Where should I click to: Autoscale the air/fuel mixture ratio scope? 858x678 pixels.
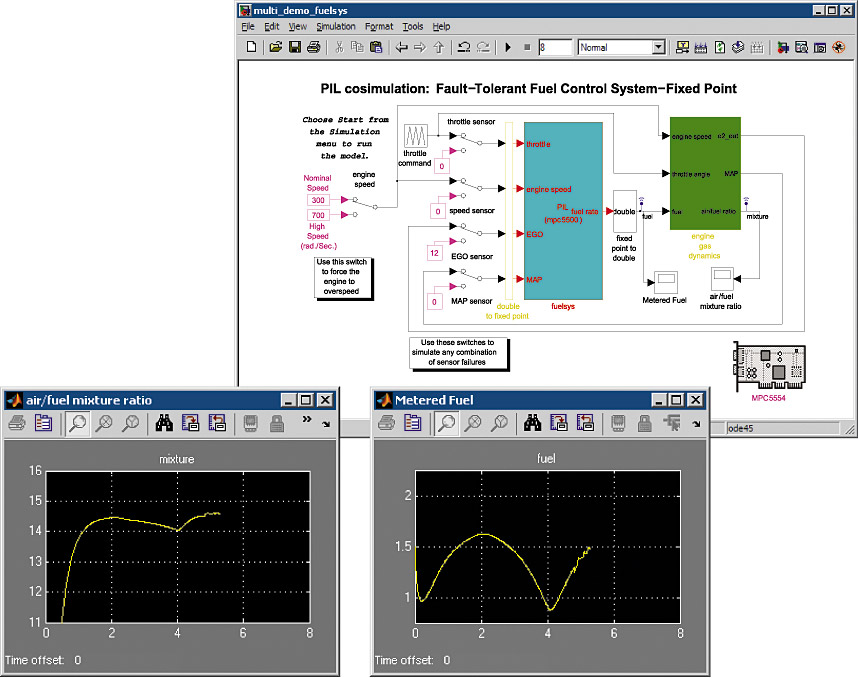(164, 423)
